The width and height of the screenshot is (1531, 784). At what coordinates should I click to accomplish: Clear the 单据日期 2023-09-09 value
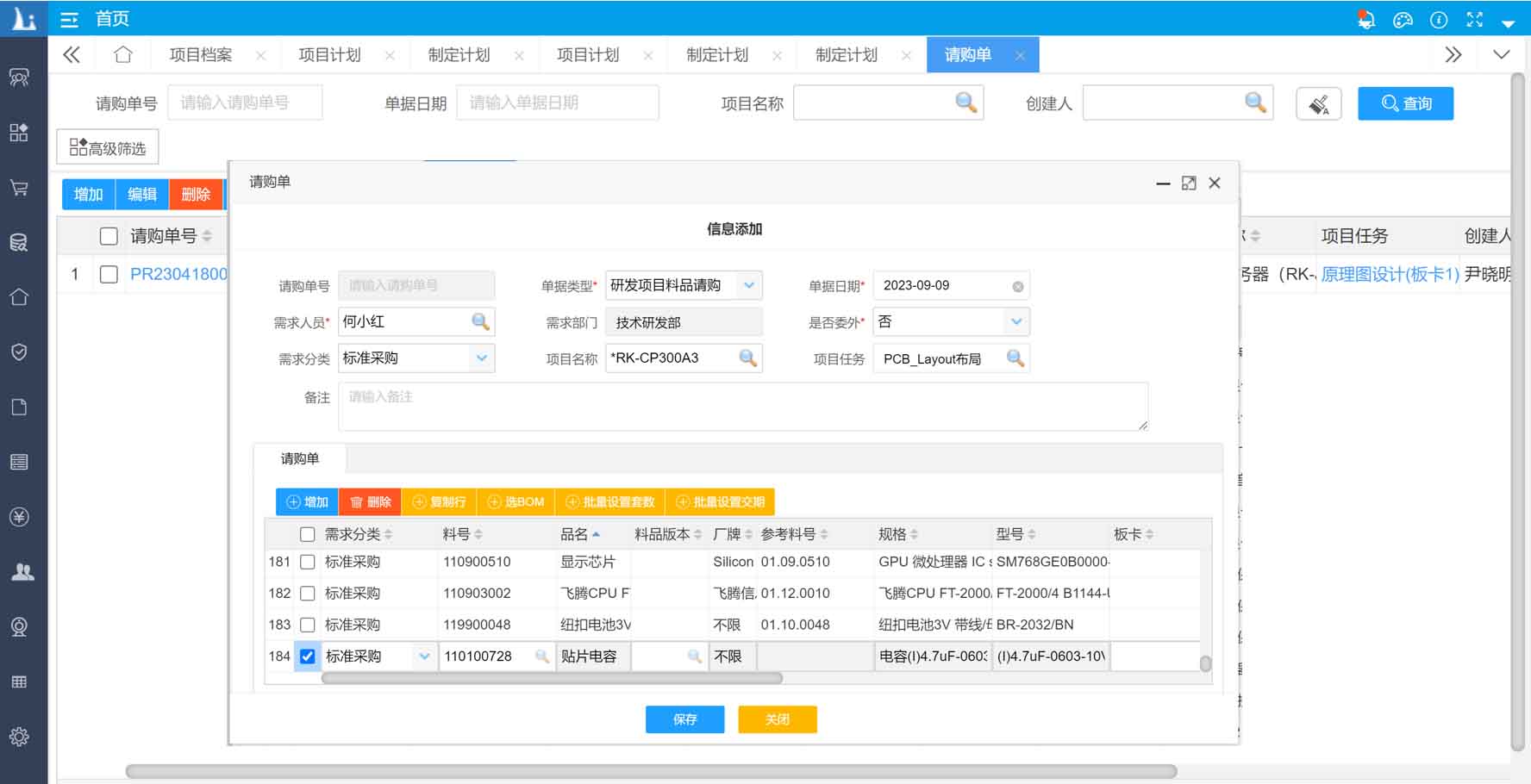point(1018,286)
